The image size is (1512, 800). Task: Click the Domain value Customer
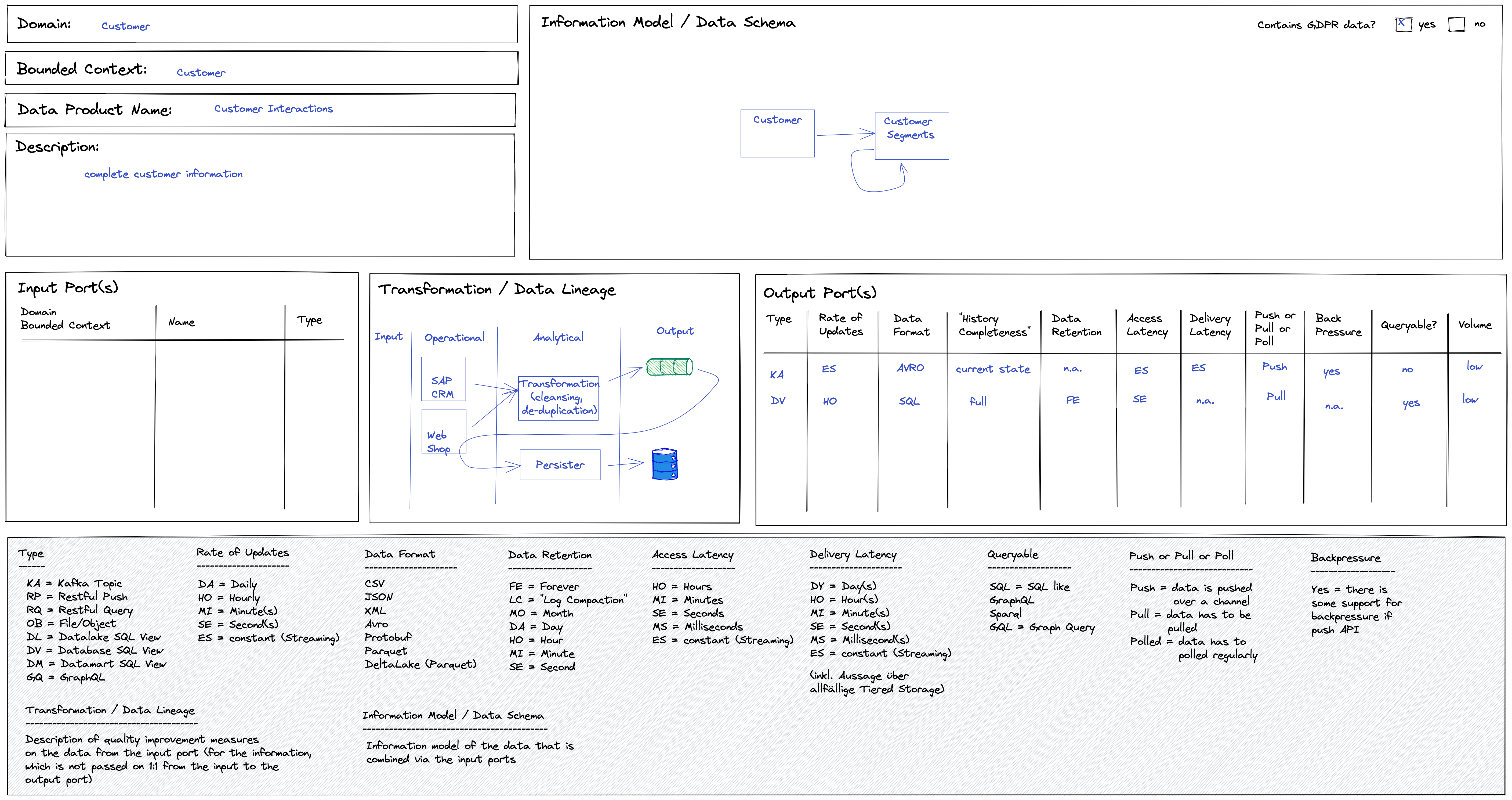click(x=126, y=26)
